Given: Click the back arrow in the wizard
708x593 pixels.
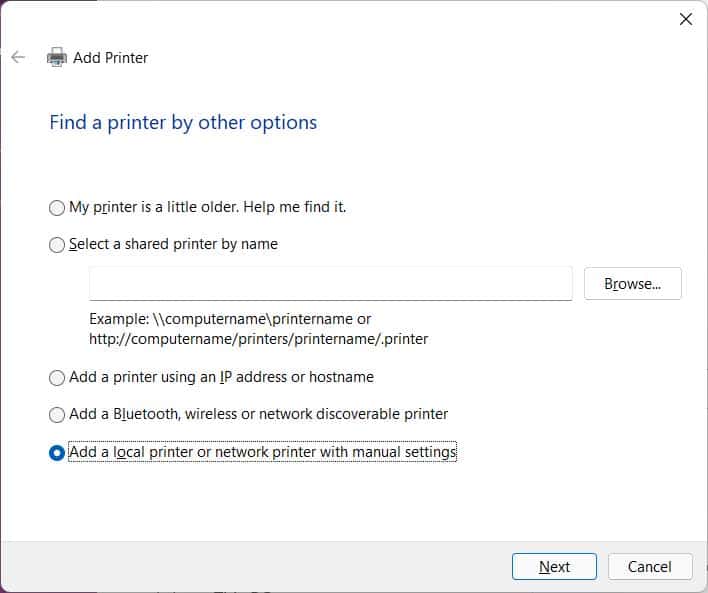Looking at the screenshot, I should (17, 57).
